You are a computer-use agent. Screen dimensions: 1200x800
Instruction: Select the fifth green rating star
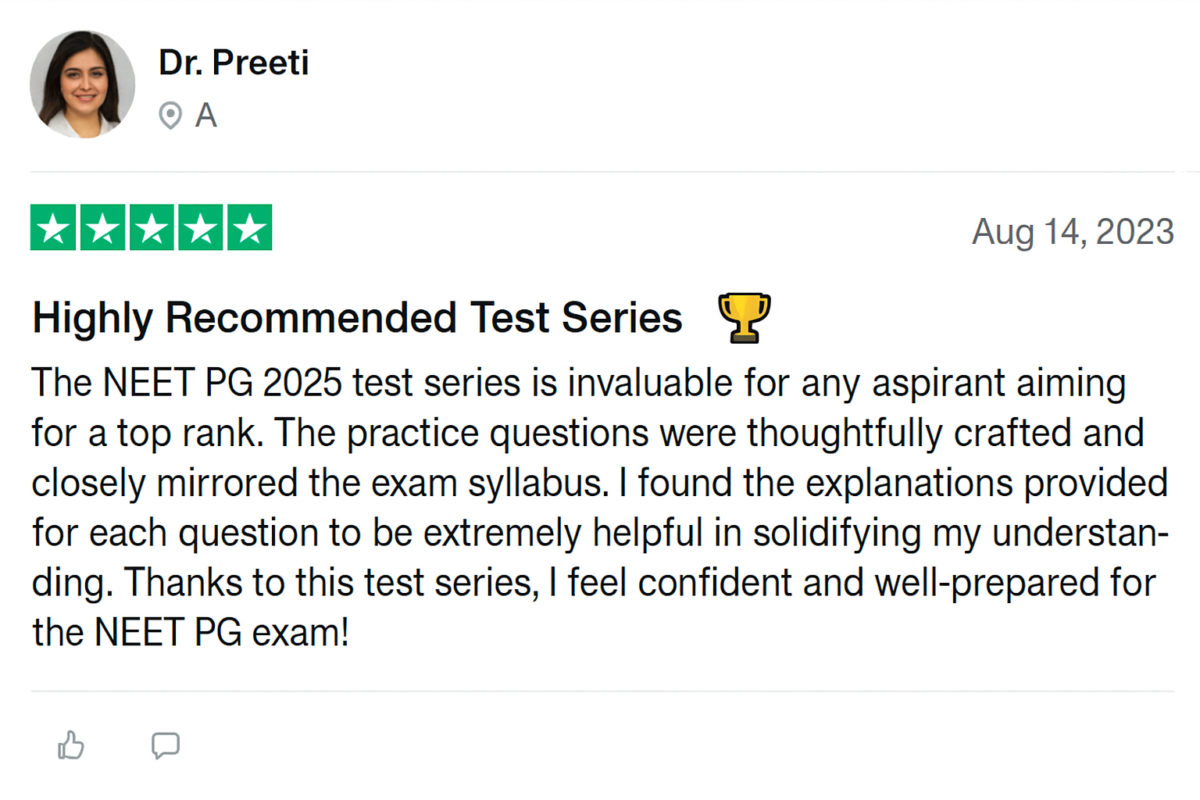[x=248, y=229]
